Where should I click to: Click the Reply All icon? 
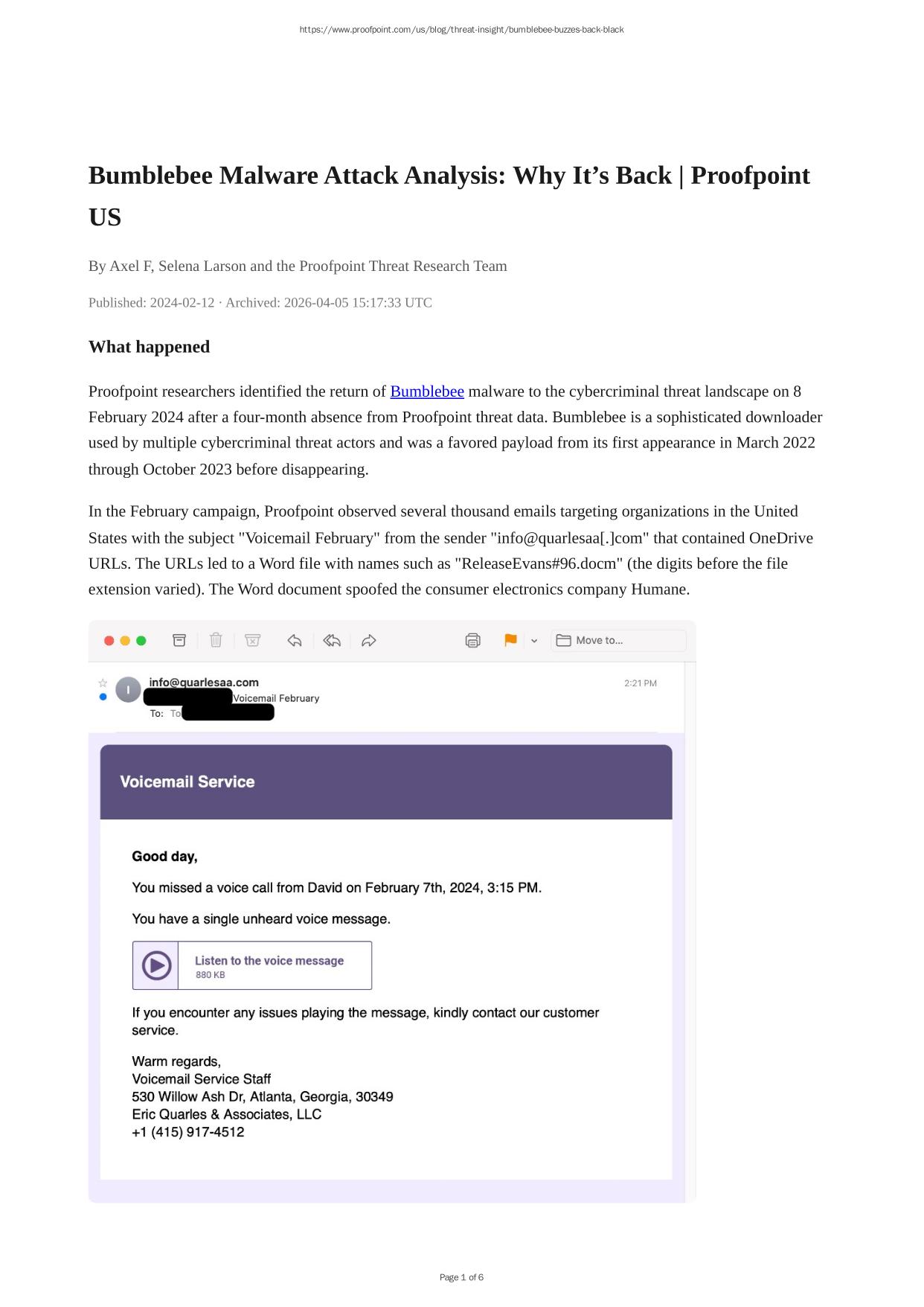(x=332, y=640)
